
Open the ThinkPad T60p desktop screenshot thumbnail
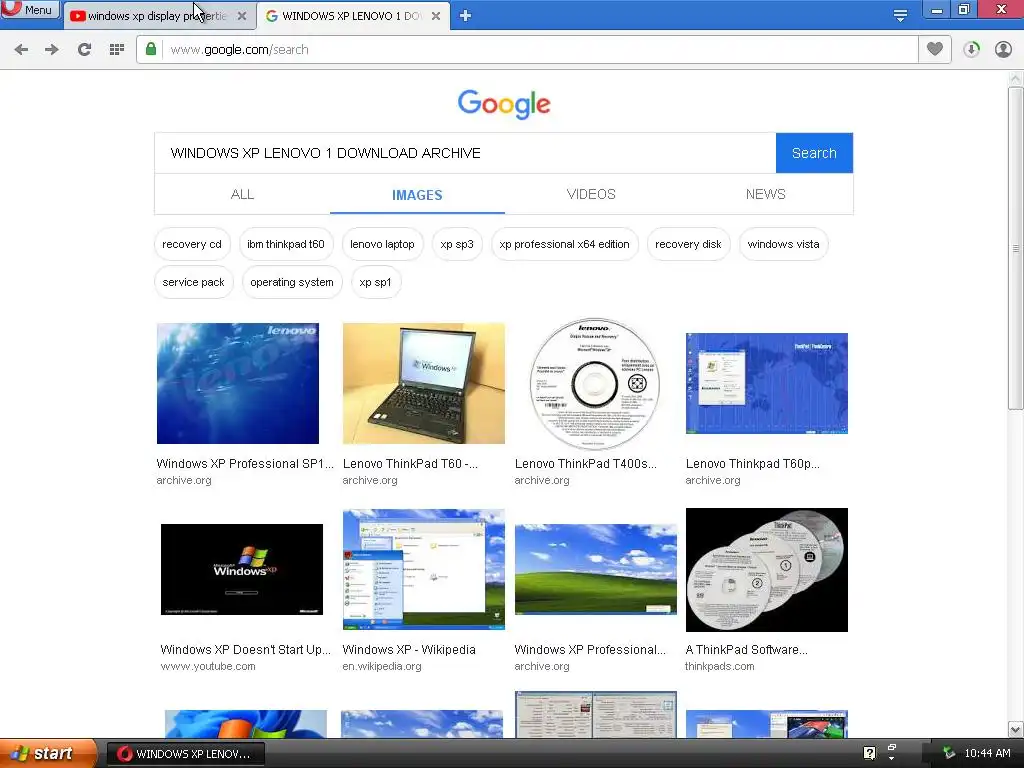pyautogui.click(x=767, y=383)
